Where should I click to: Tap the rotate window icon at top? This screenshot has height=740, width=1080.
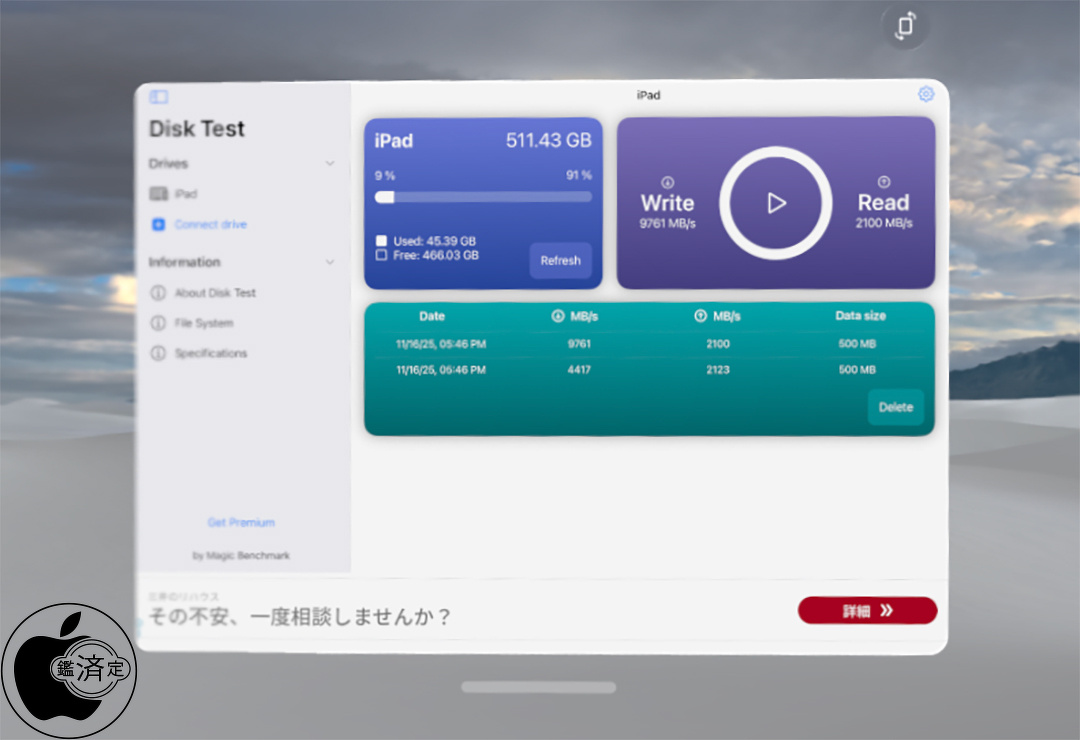click(905, 27)
